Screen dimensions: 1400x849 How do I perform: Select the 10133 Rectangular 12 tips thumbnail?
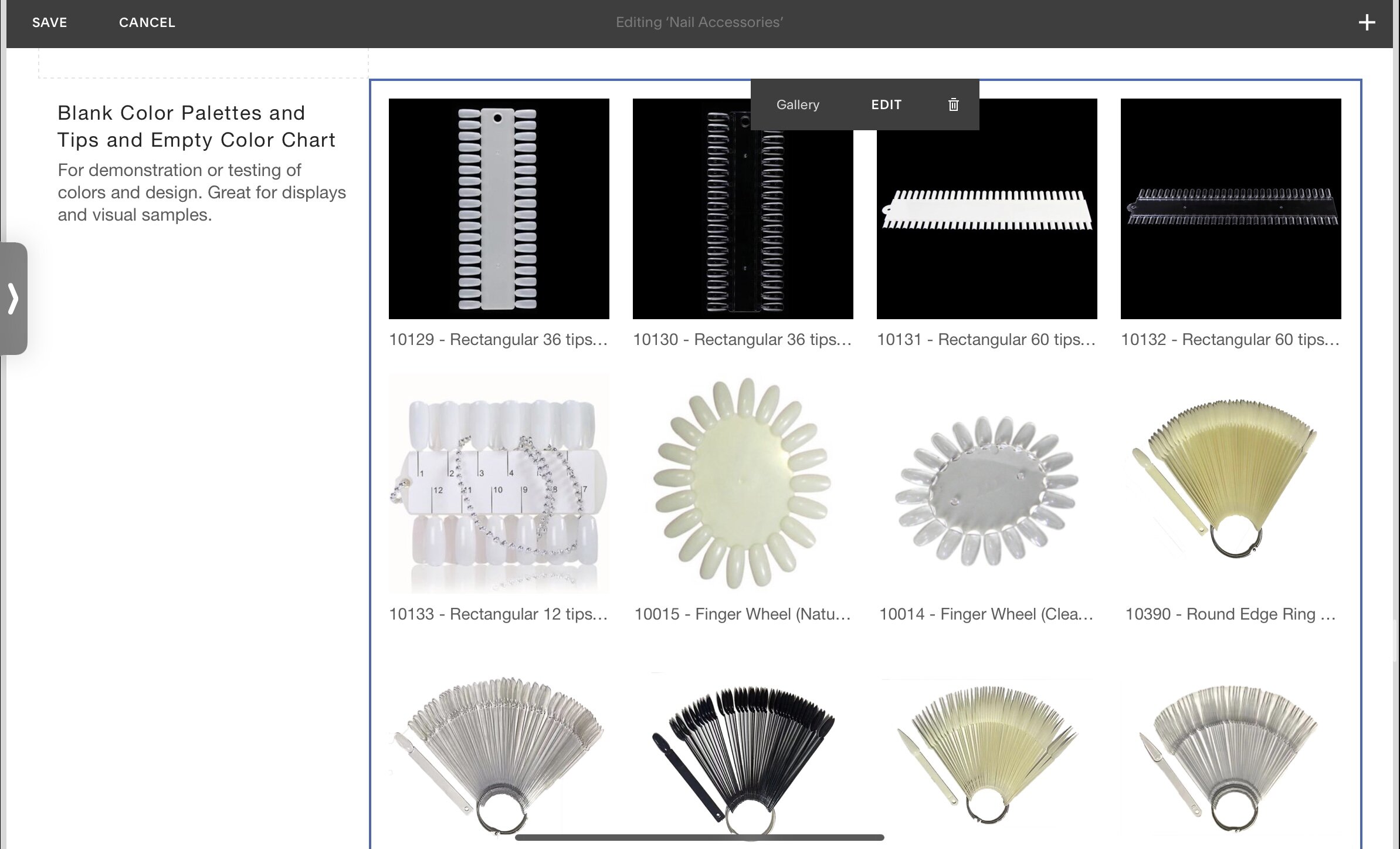[499, 483]
